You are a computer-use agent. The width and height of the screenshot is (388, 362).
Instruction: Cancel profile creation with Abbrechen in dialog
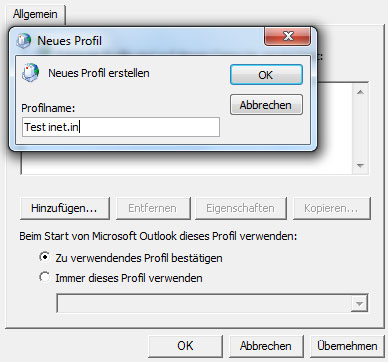click(x=266, y=105)
